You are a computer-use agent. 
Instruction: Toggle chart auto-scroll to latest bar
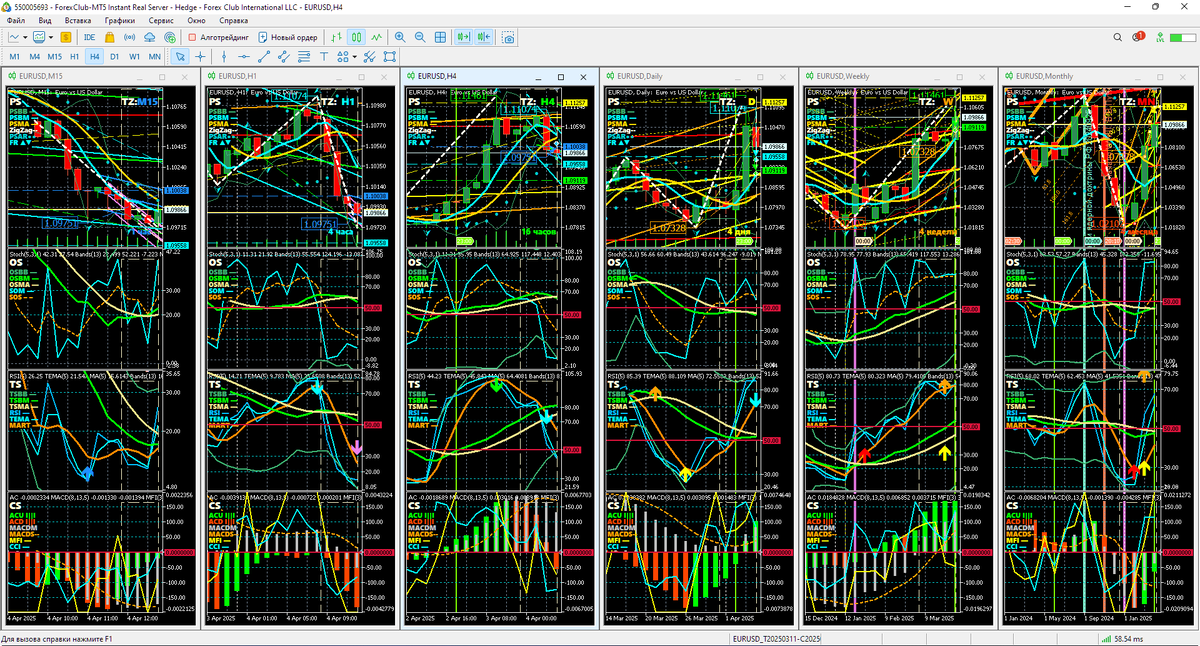(x=464, y=37)
